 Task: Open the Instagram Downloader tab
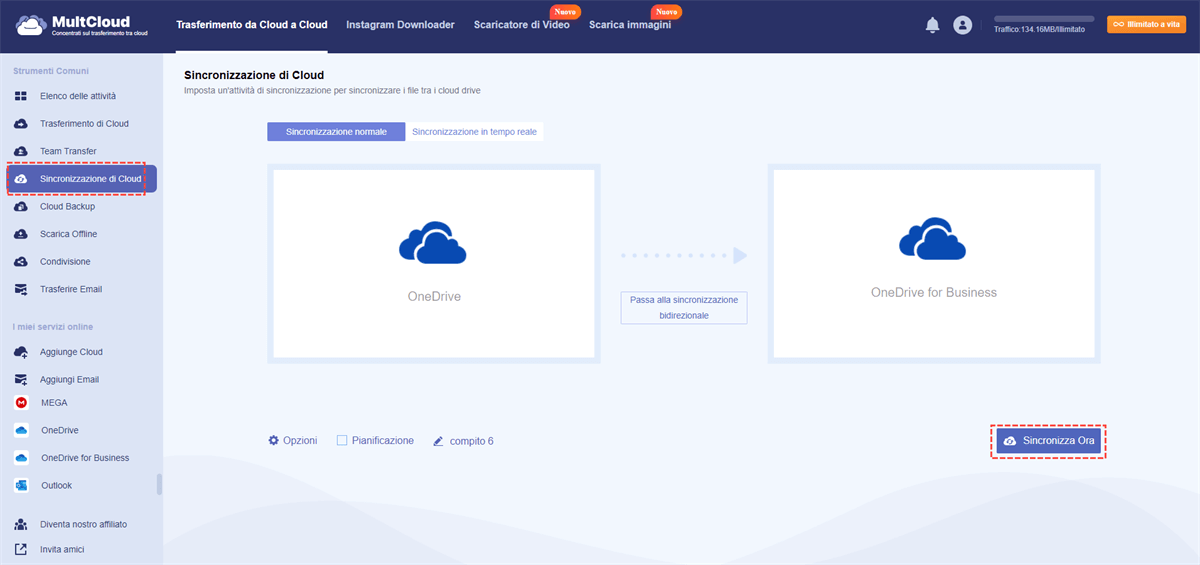click(x=400, y=24)
